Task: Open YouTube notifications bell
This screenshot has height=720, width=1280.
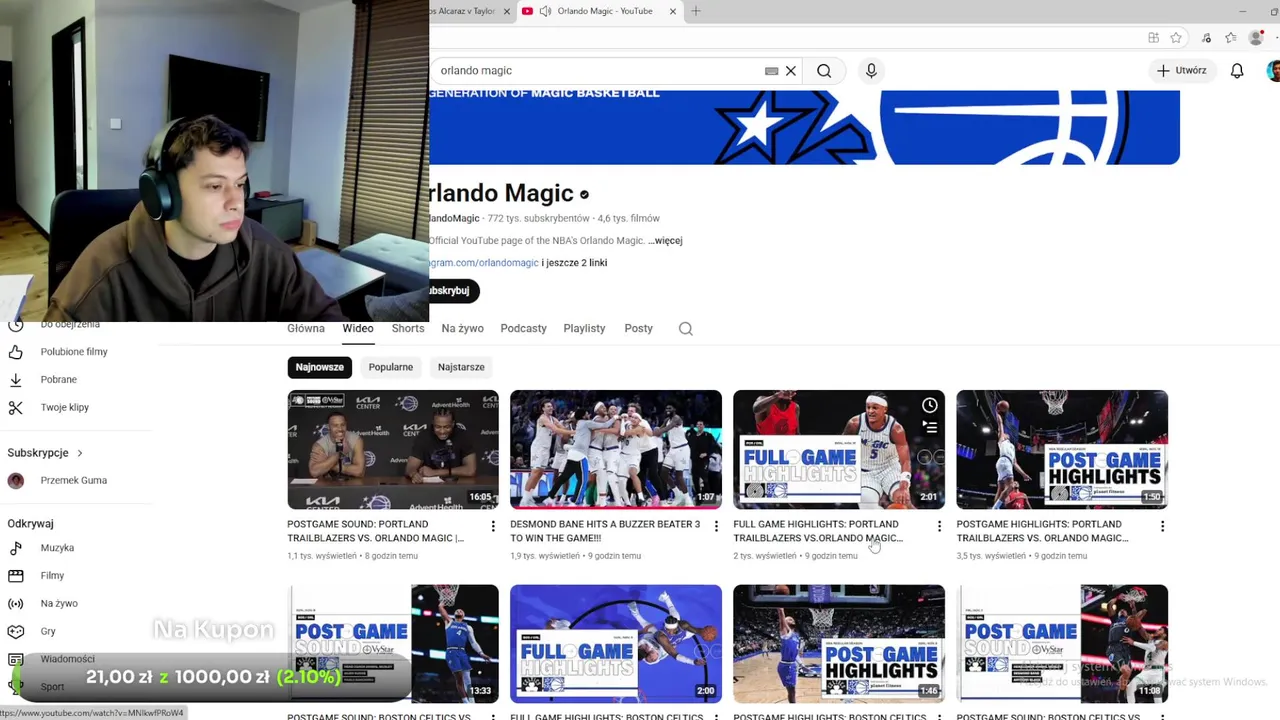Action: 1237,71
